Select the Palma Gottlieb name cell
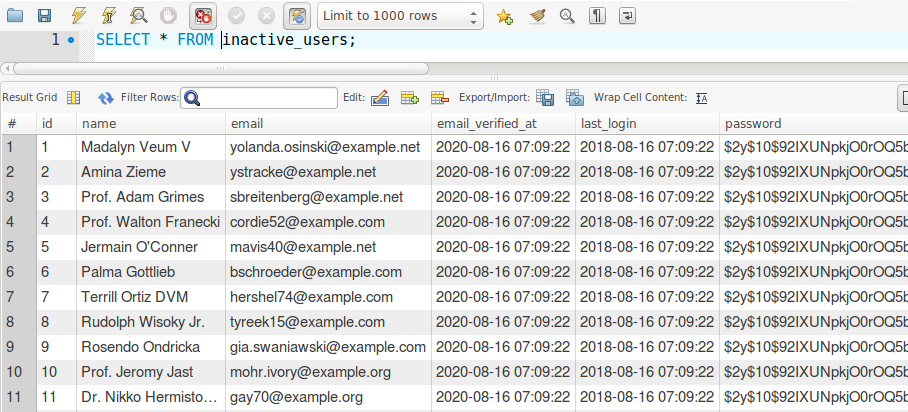The height and width of the screenshot is (412, 908). point(151,272)
